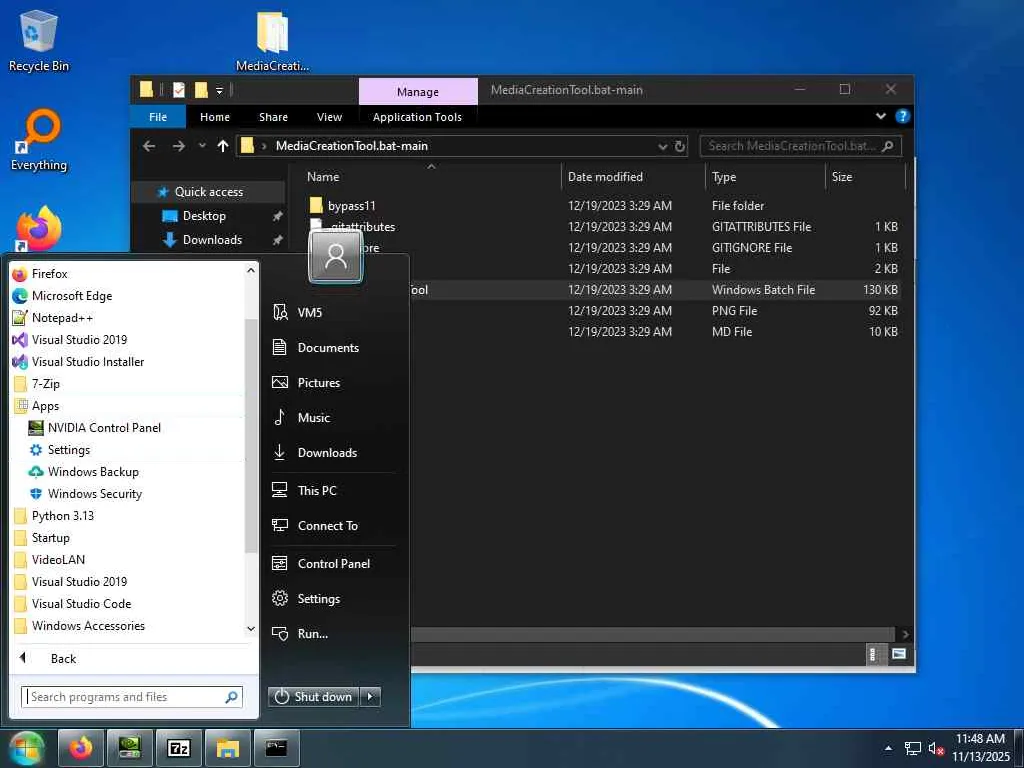Select Everything shortcut on desktop

(39, 140)
